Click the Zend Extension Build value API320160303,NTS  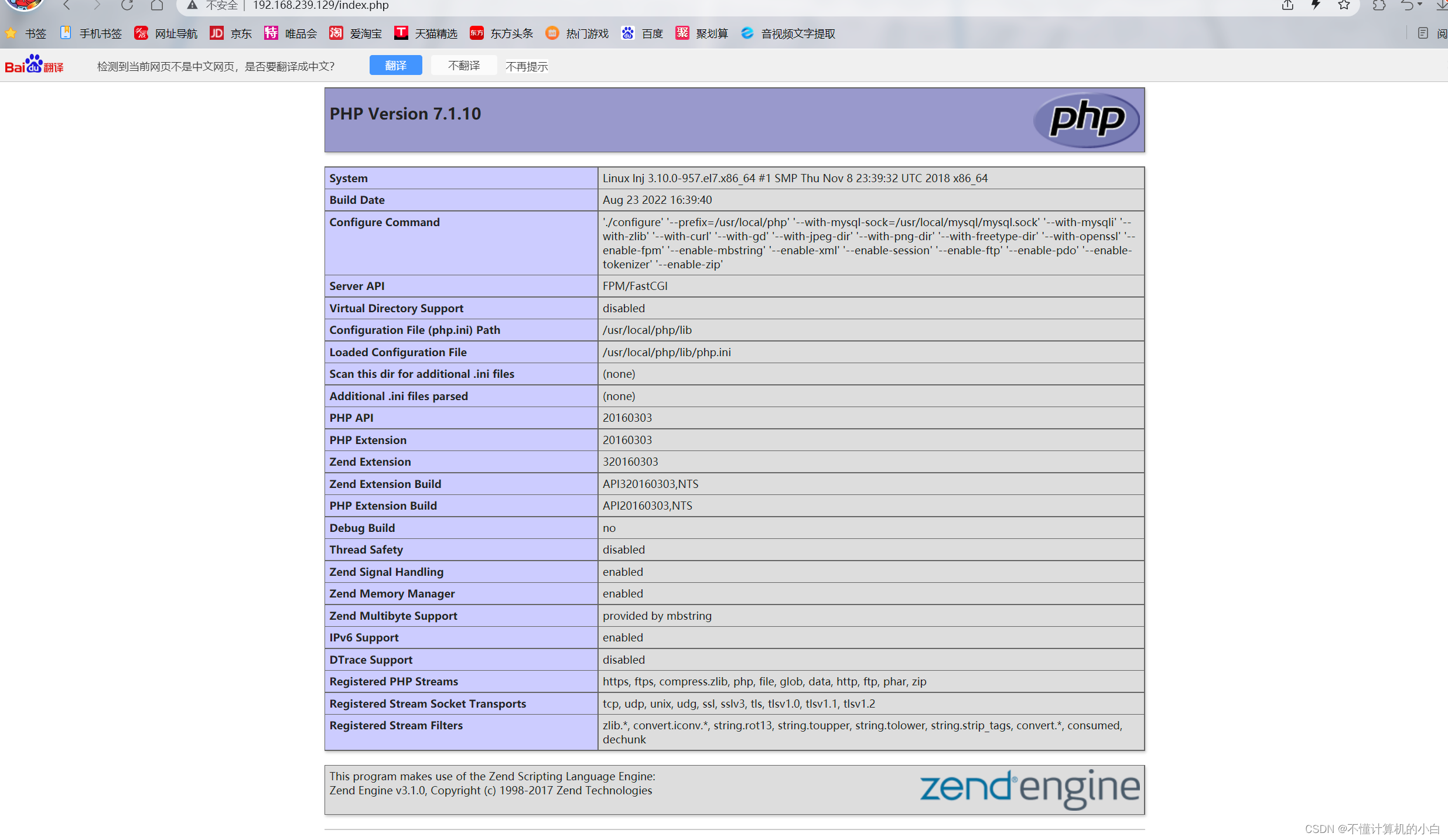coord(651,484)
